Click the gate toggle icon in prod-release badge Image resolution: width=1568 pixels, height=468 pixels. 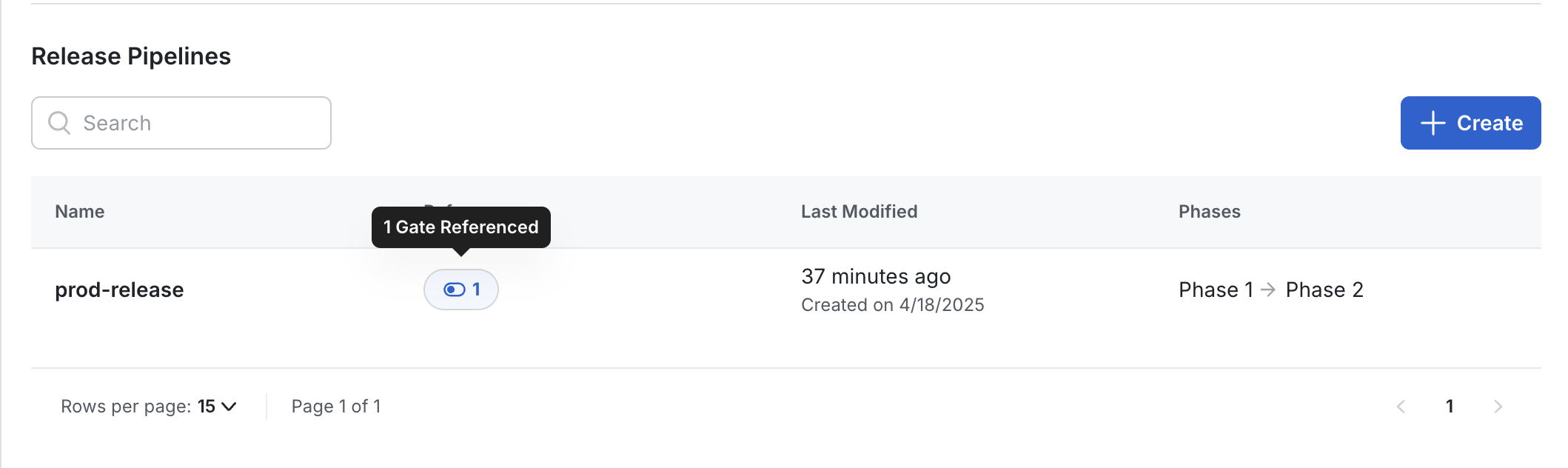coord(454,290)
